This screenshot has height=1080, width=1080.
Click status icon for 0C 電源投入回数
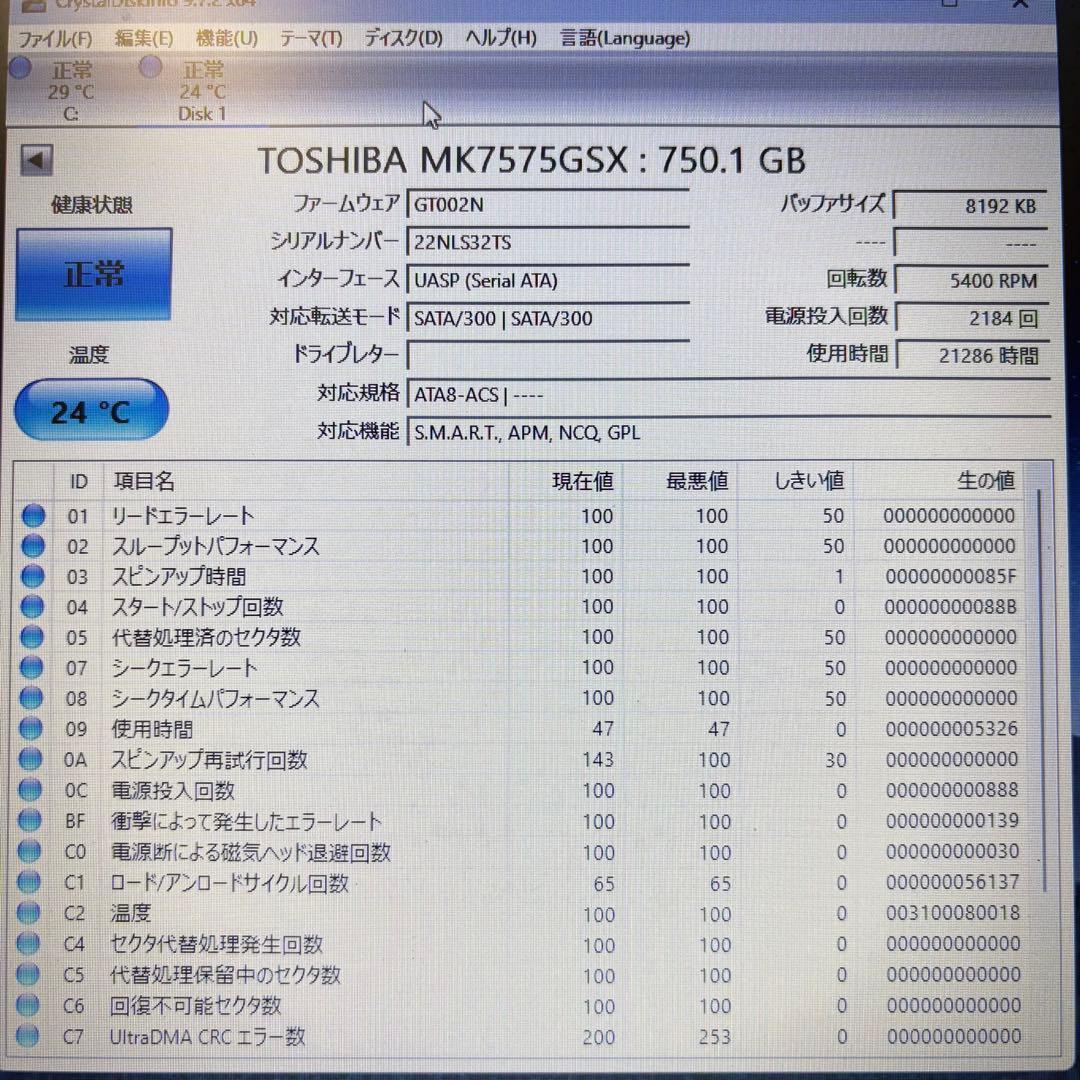(x=30, y=789)
